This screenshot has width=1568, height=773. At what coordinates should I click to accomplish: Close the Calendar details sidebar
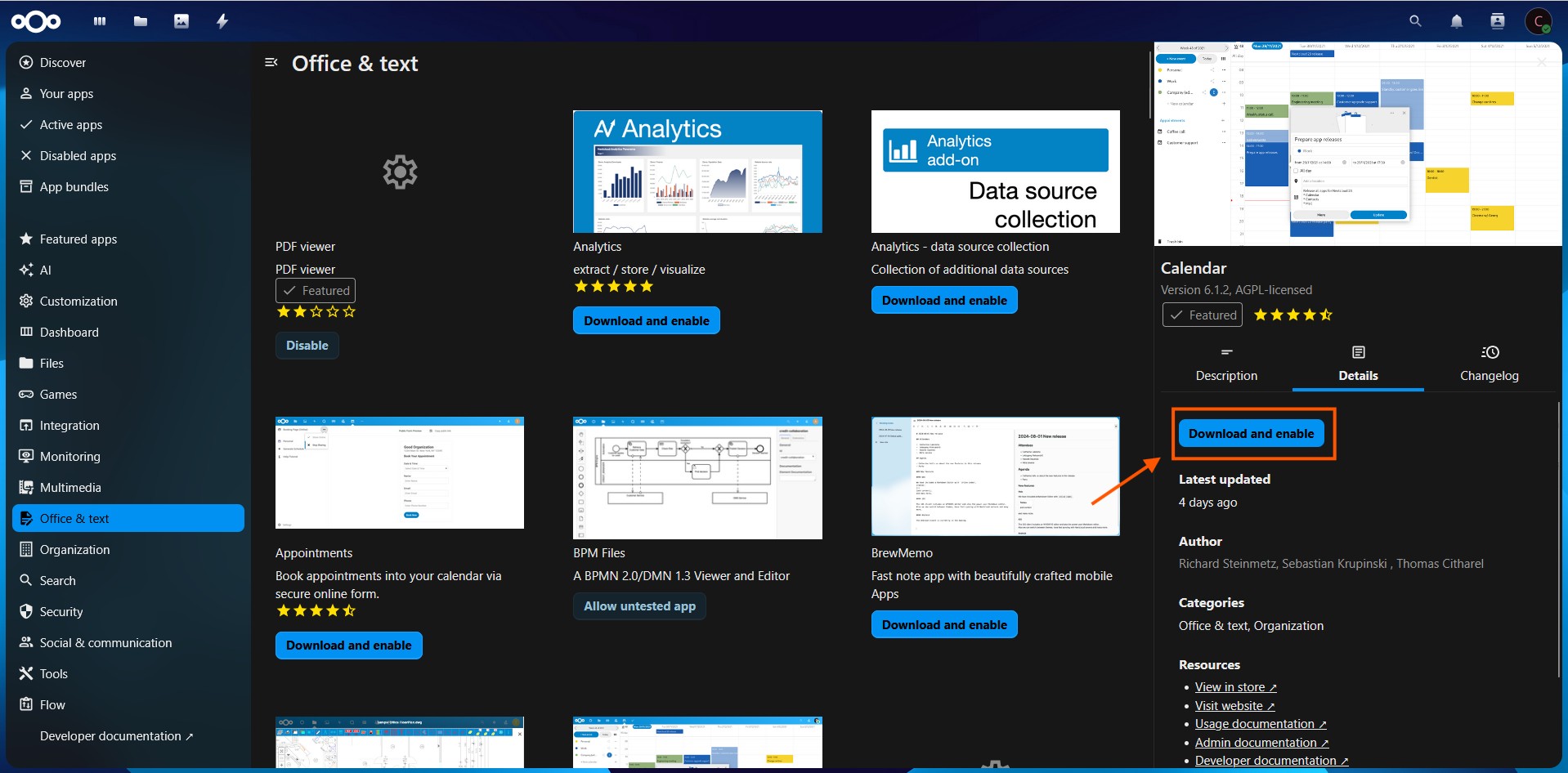click(1541, 62)
